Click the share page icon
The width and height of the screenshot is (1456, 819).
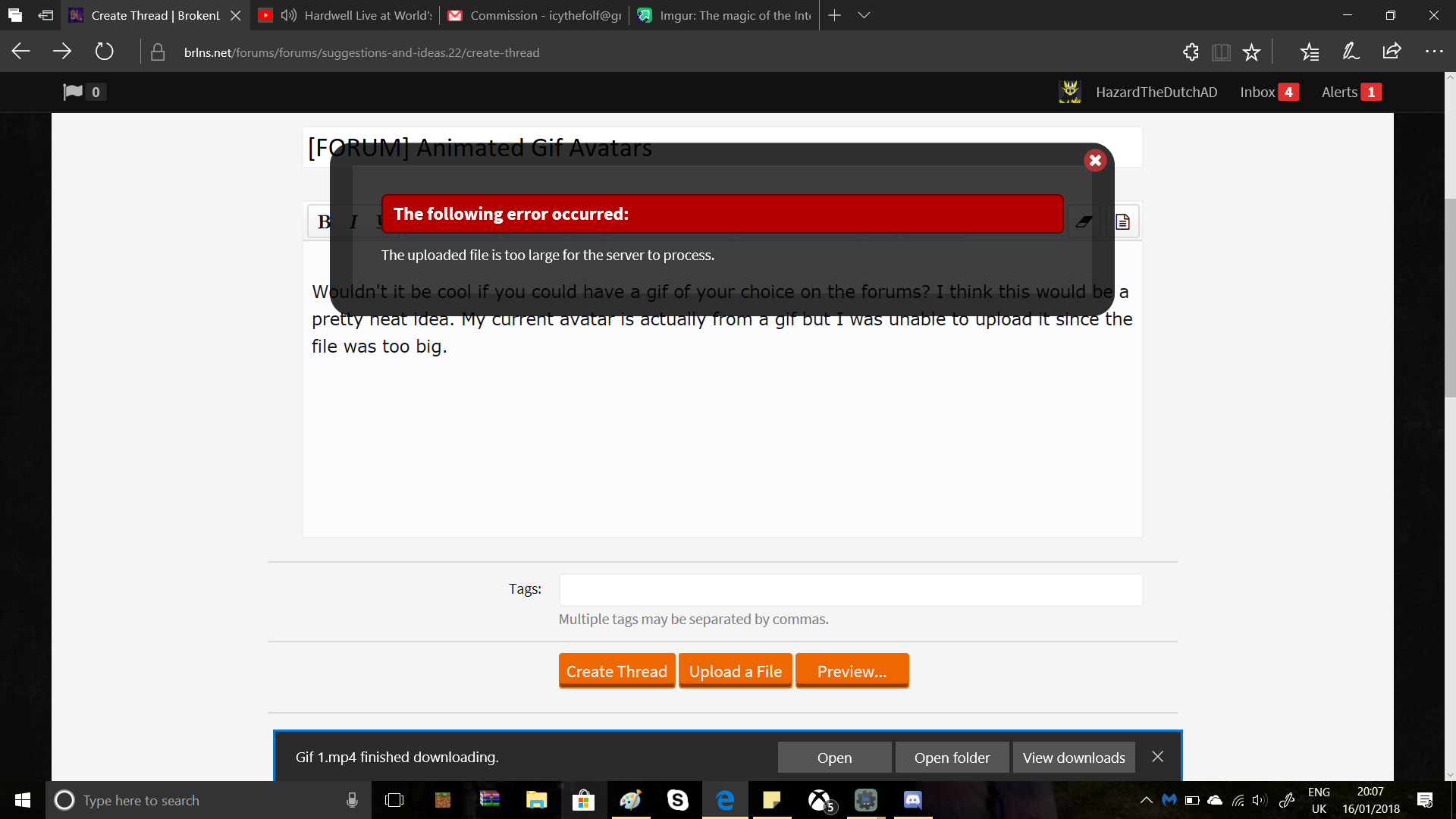pyautogui.click(x=1392, y=52)
